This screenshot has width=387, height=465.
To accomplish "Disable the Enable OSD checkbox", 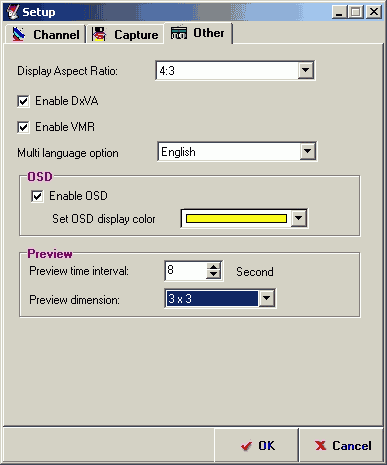I will click(37, 196).
